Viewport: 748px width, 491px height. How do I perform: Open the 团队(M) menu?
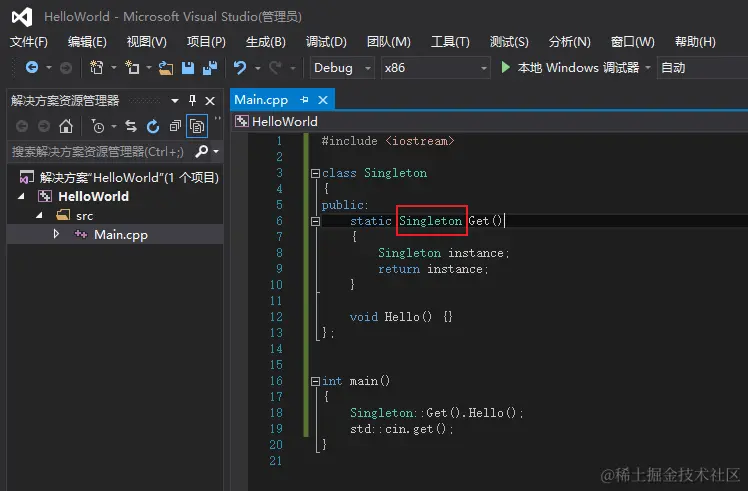[x=389, y=42]
